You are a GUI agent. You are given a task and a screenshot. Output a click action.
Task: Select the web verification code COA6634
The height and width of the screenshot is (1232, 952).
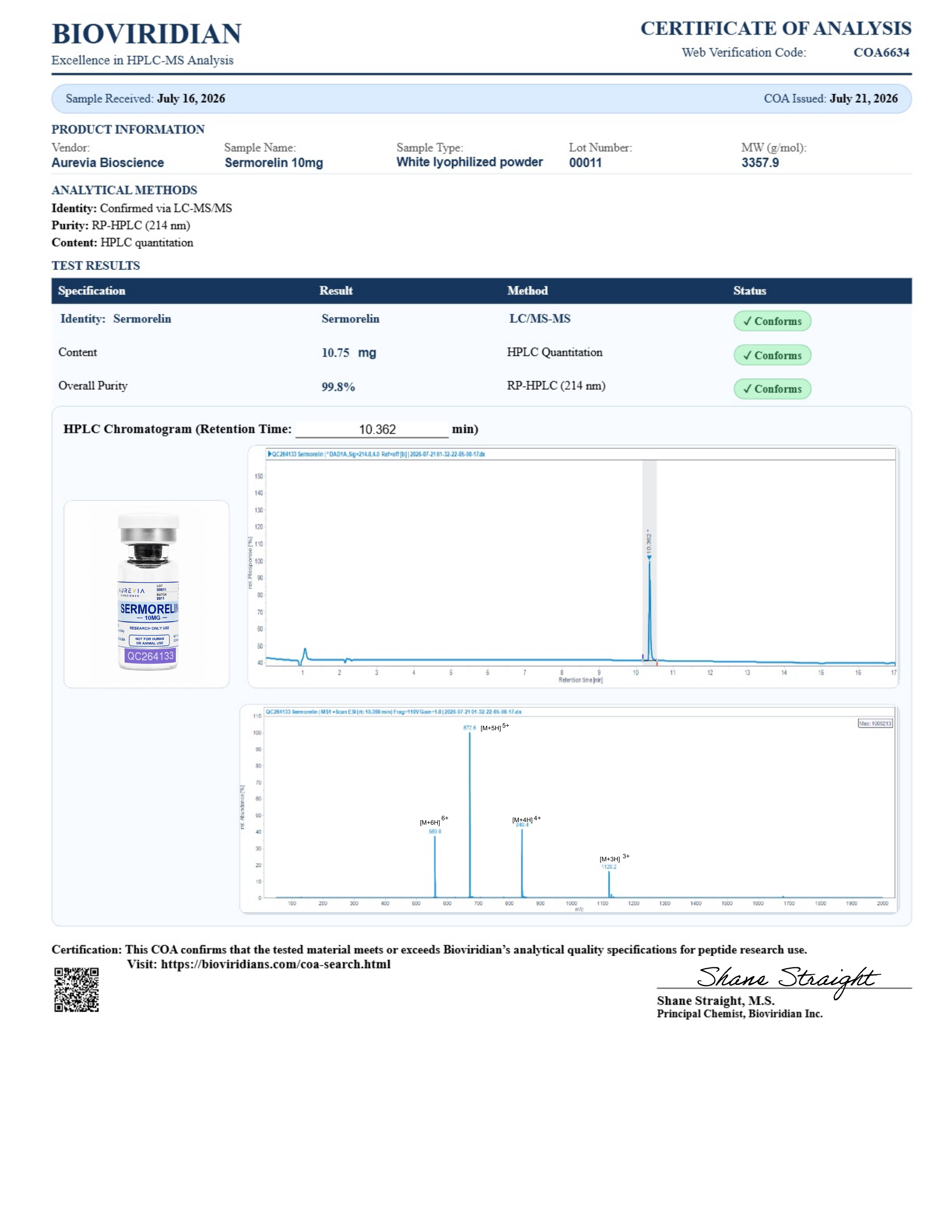pos(881,53)
